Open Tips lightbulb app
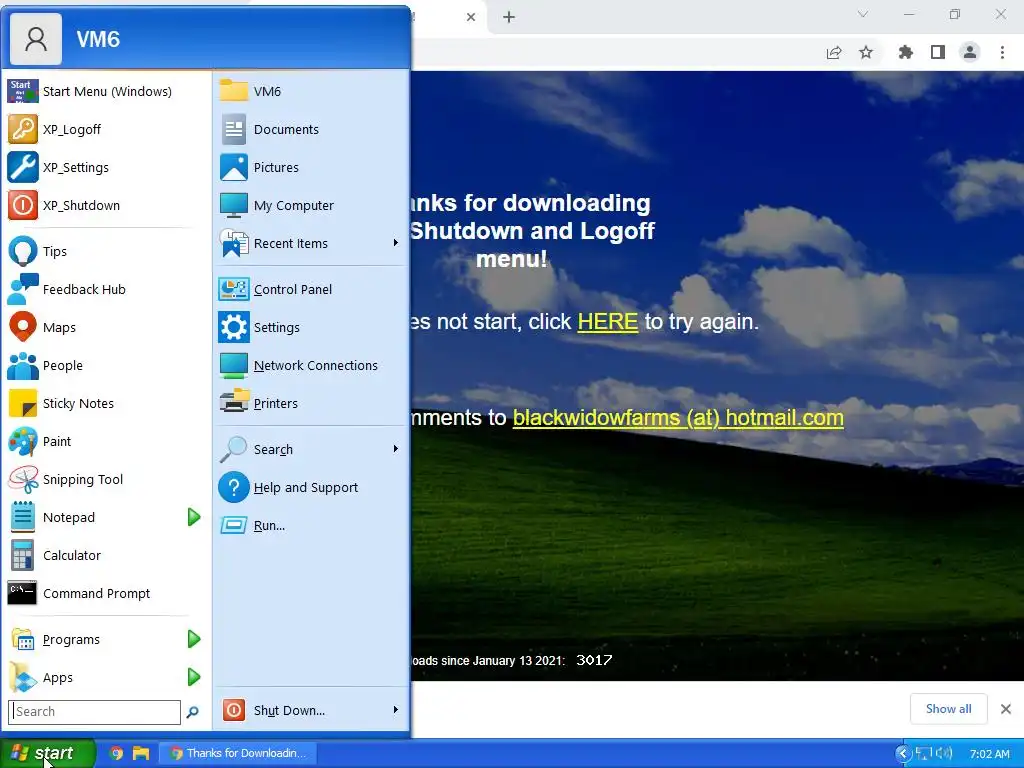 108,251
